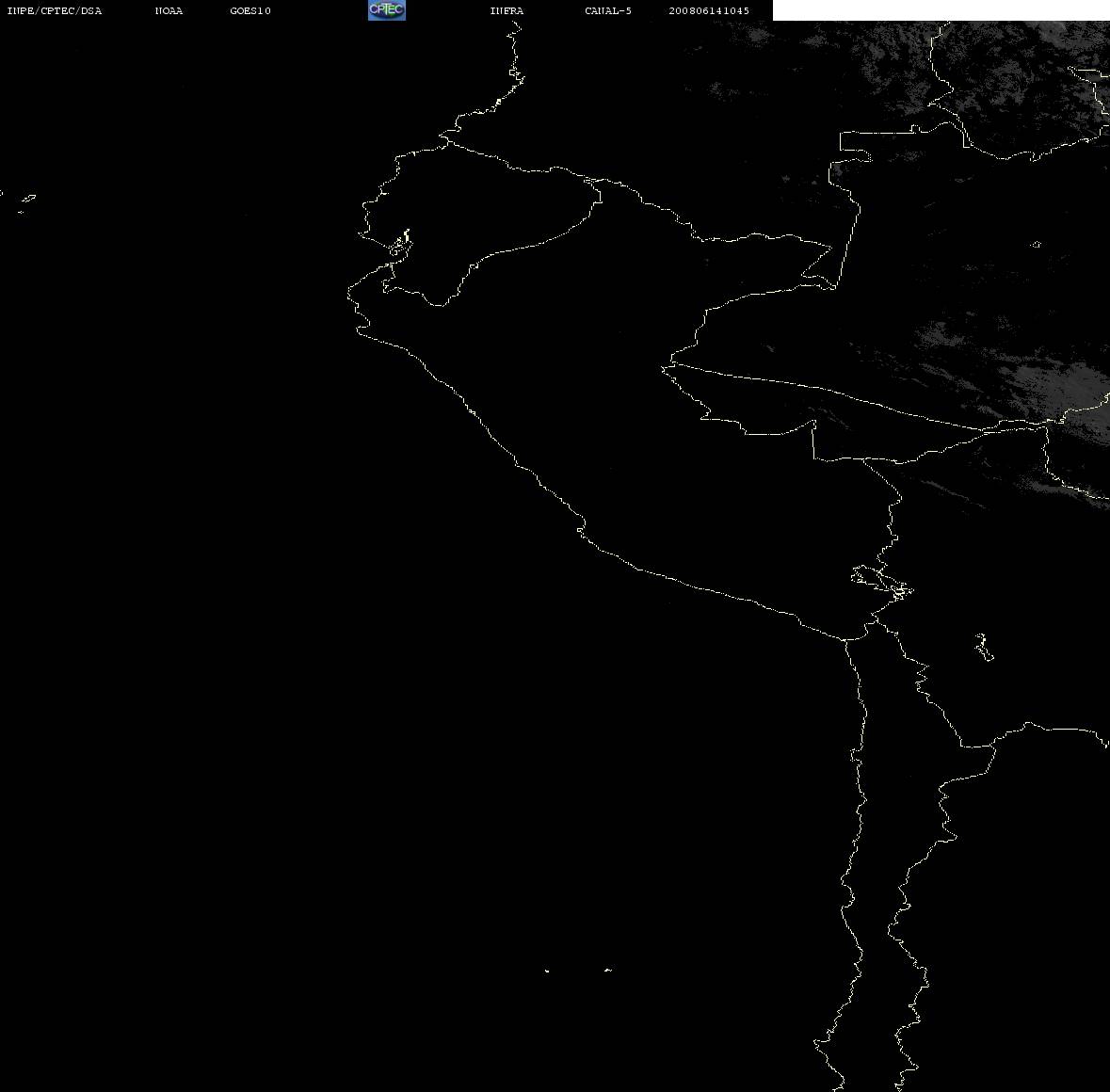Viewport: 1110px width, 1092px height.
Task: Click the CPTEC logo in header
Action: 387,10
